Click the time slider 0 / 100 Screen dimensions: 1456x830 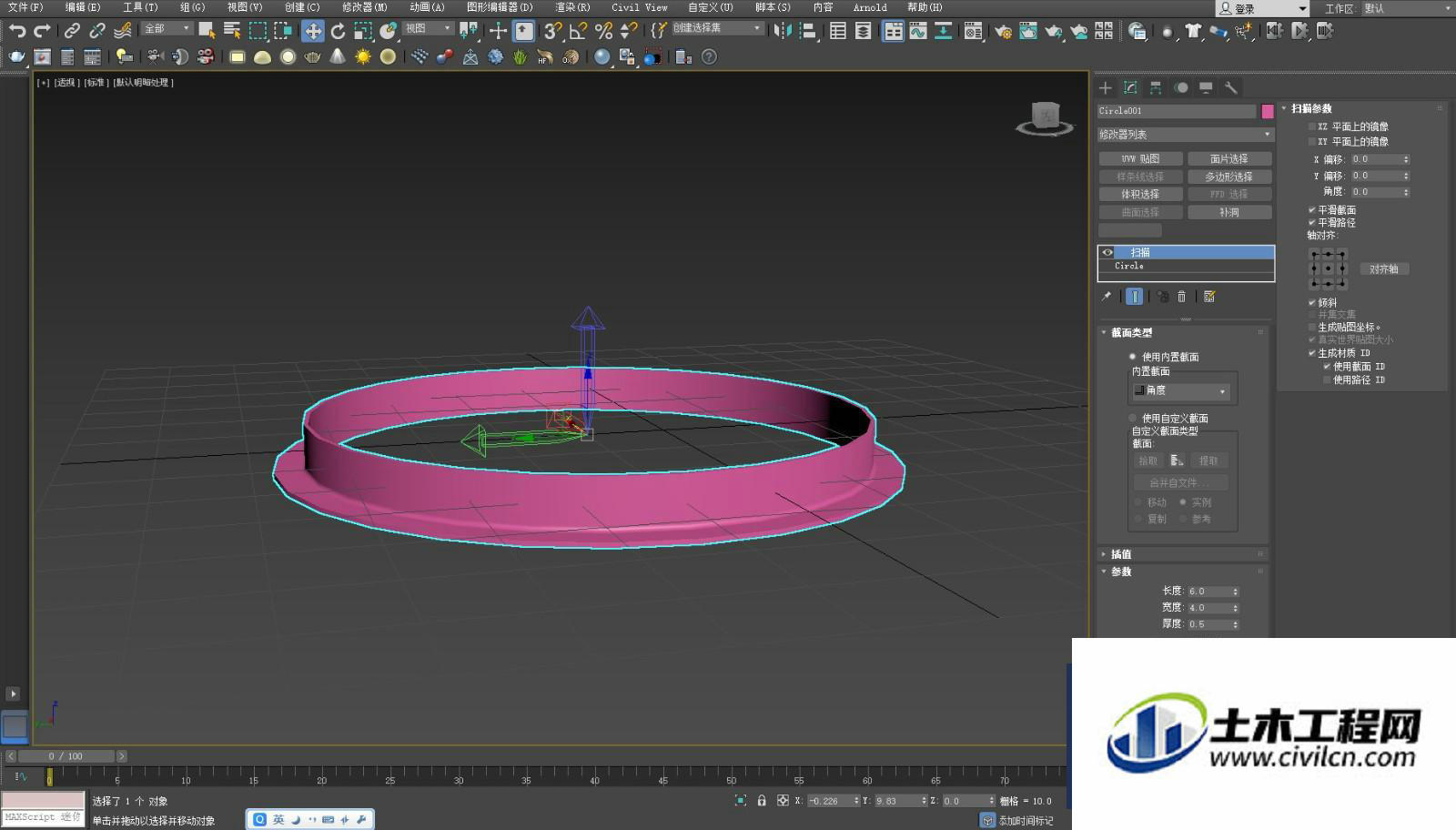pos(66,756)
